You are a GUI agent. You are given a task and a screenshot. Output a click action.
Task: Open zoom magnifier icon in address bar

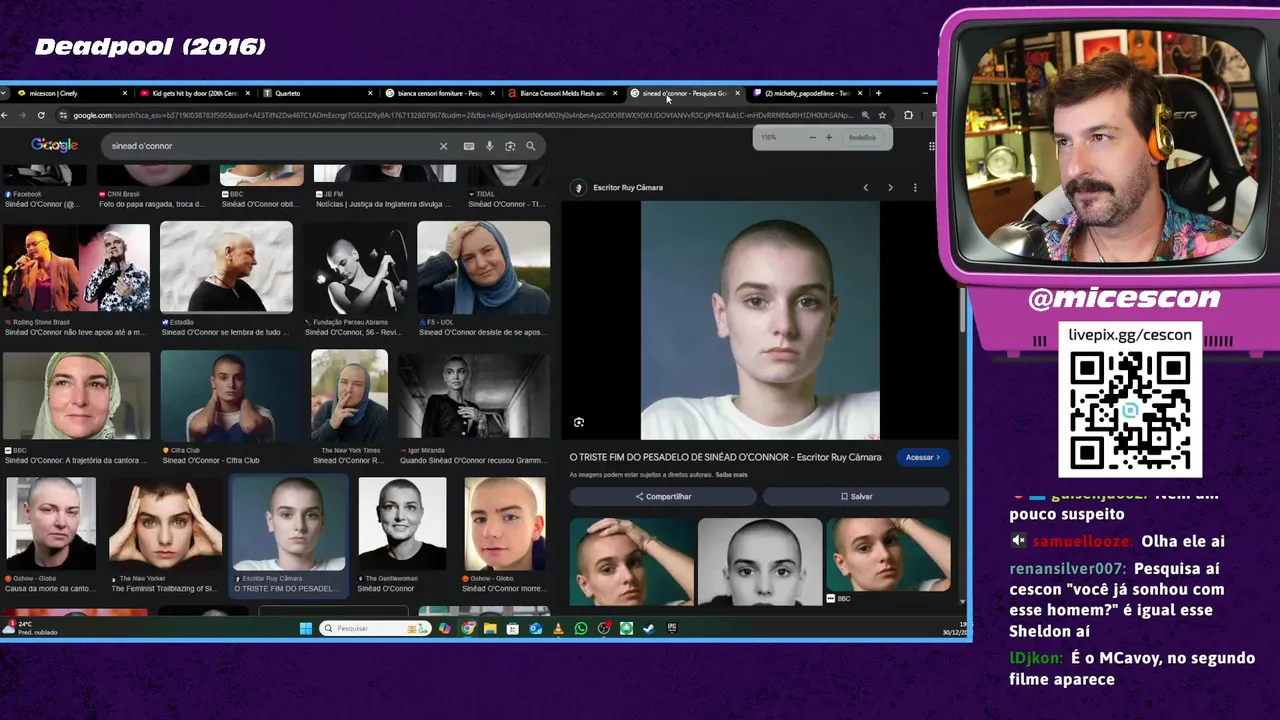[x=865, y=115]
